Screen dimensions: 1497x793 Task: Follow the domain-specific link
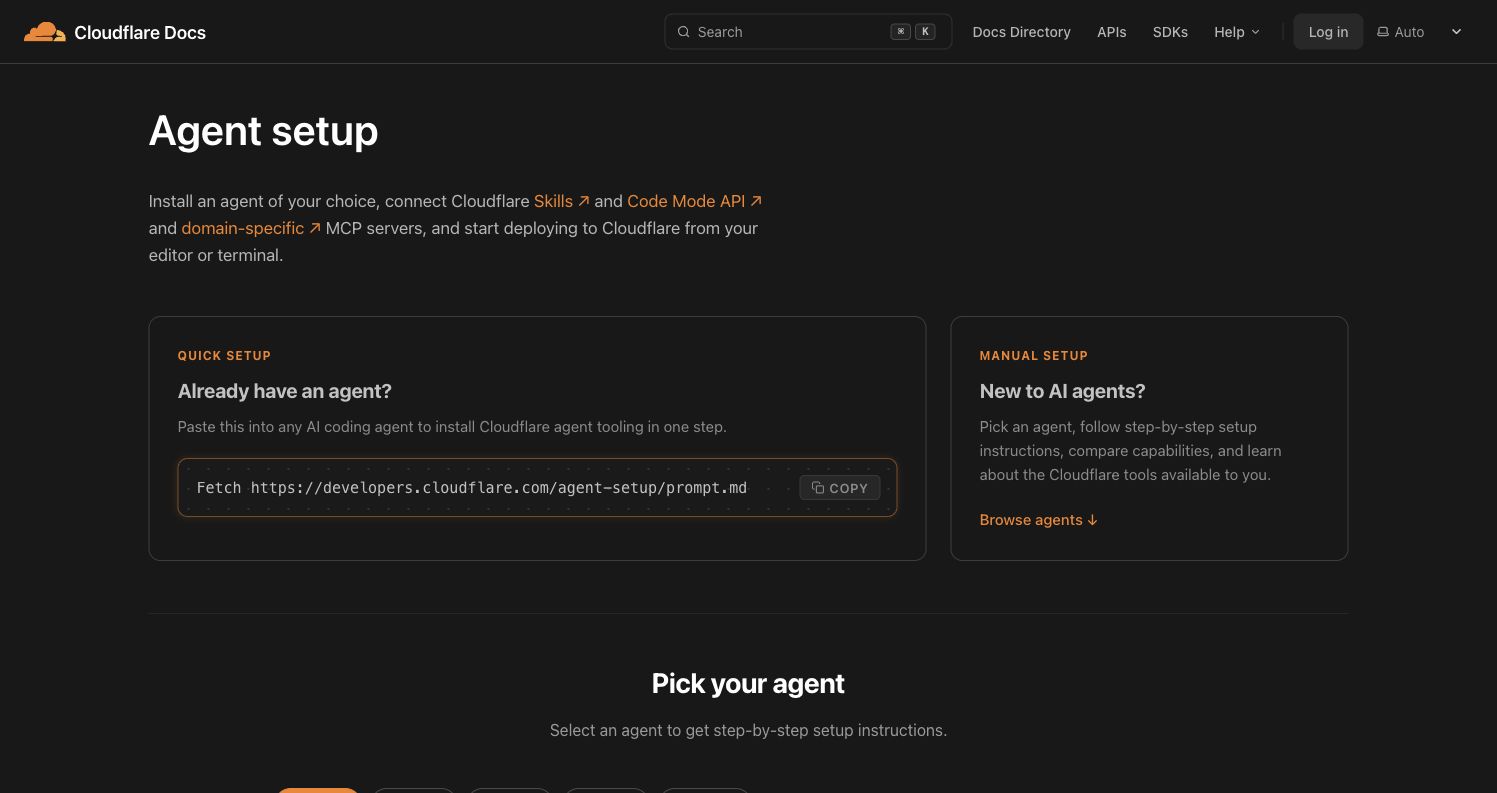(251, 228)
